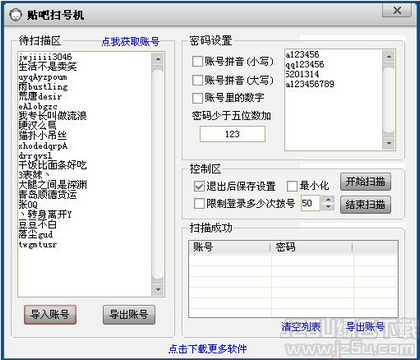Select password 5201314
Image resolution: width=420 pixels, height=360 pixels.
click(302, 74)
